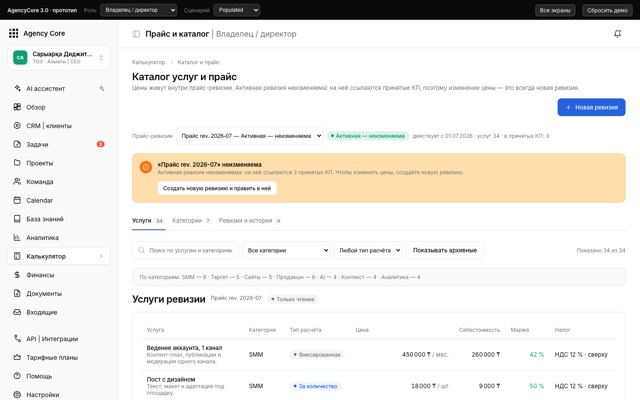The width and height of the screenshot is (640, 400).
Task: Click the orange warning icon in banner
Action: pos(146,167)
